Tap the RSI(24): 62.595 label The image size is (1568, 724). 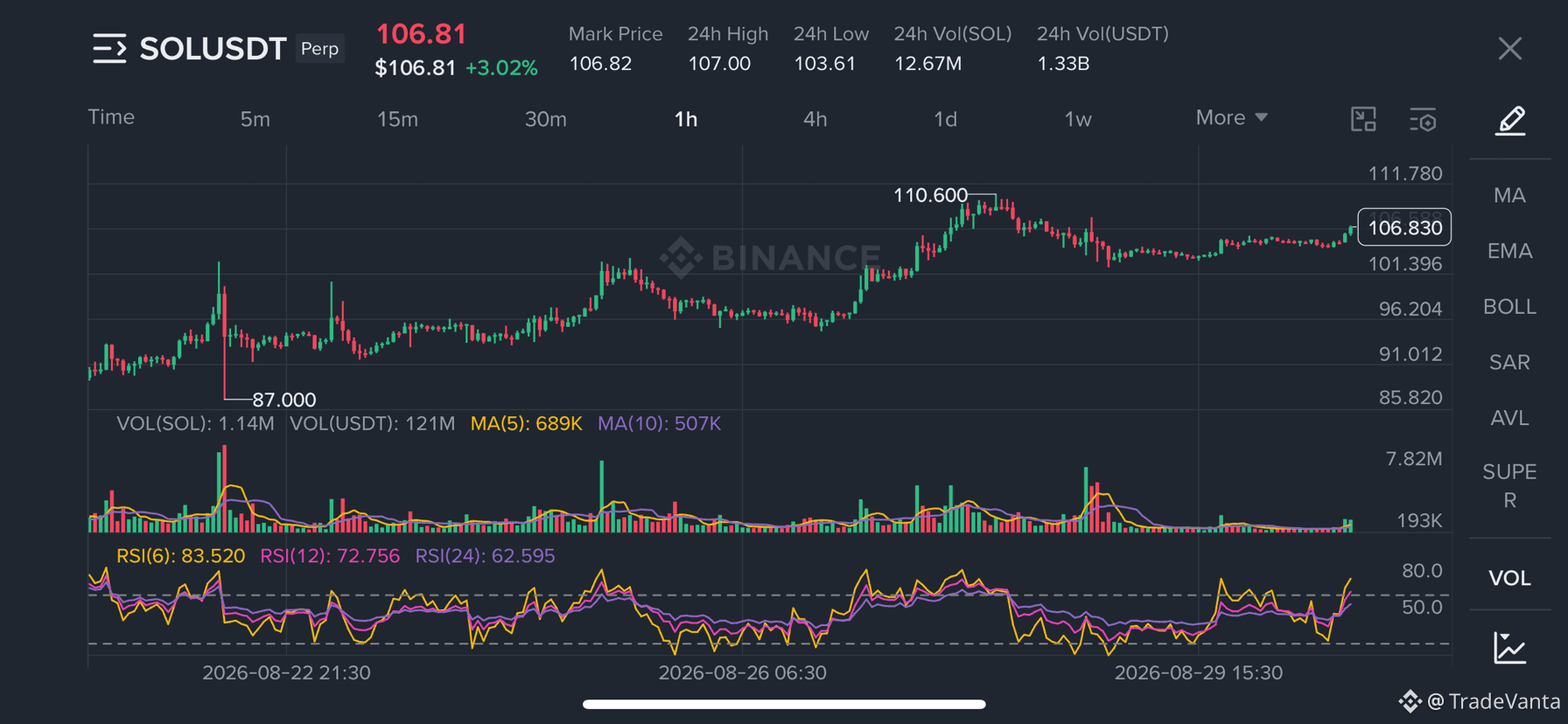coord(485,556)
